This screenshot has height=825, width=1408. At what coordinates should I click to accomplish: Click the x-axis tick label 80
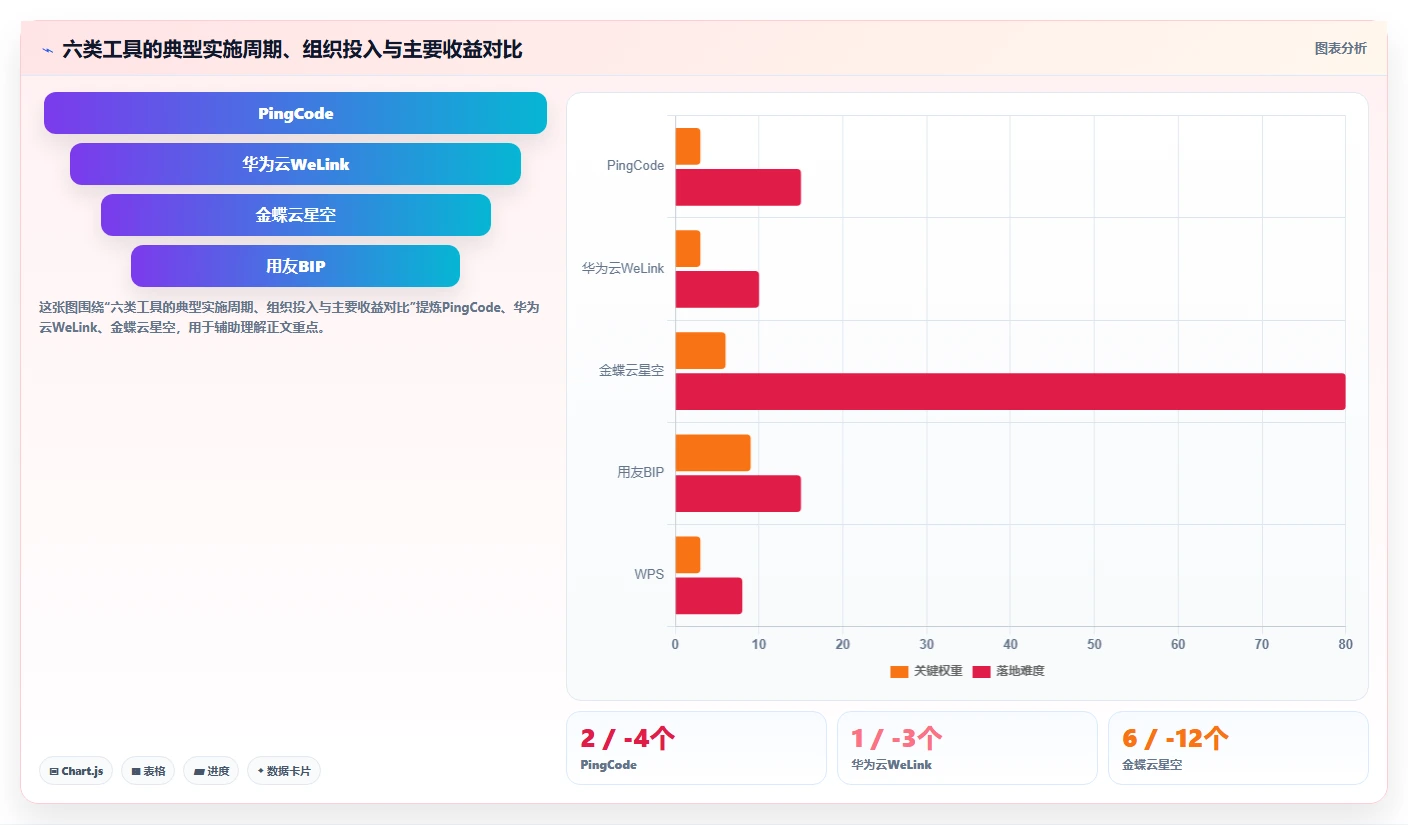coord(1345,644)
